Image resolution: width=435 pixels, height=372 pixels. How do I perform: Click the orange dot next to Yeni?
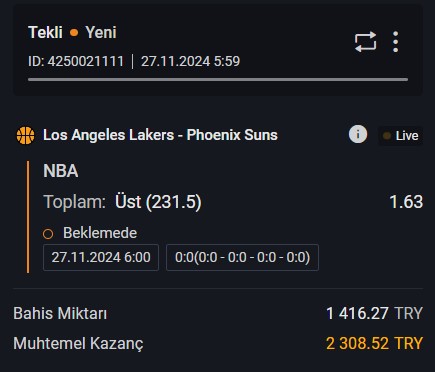point(74,33)
